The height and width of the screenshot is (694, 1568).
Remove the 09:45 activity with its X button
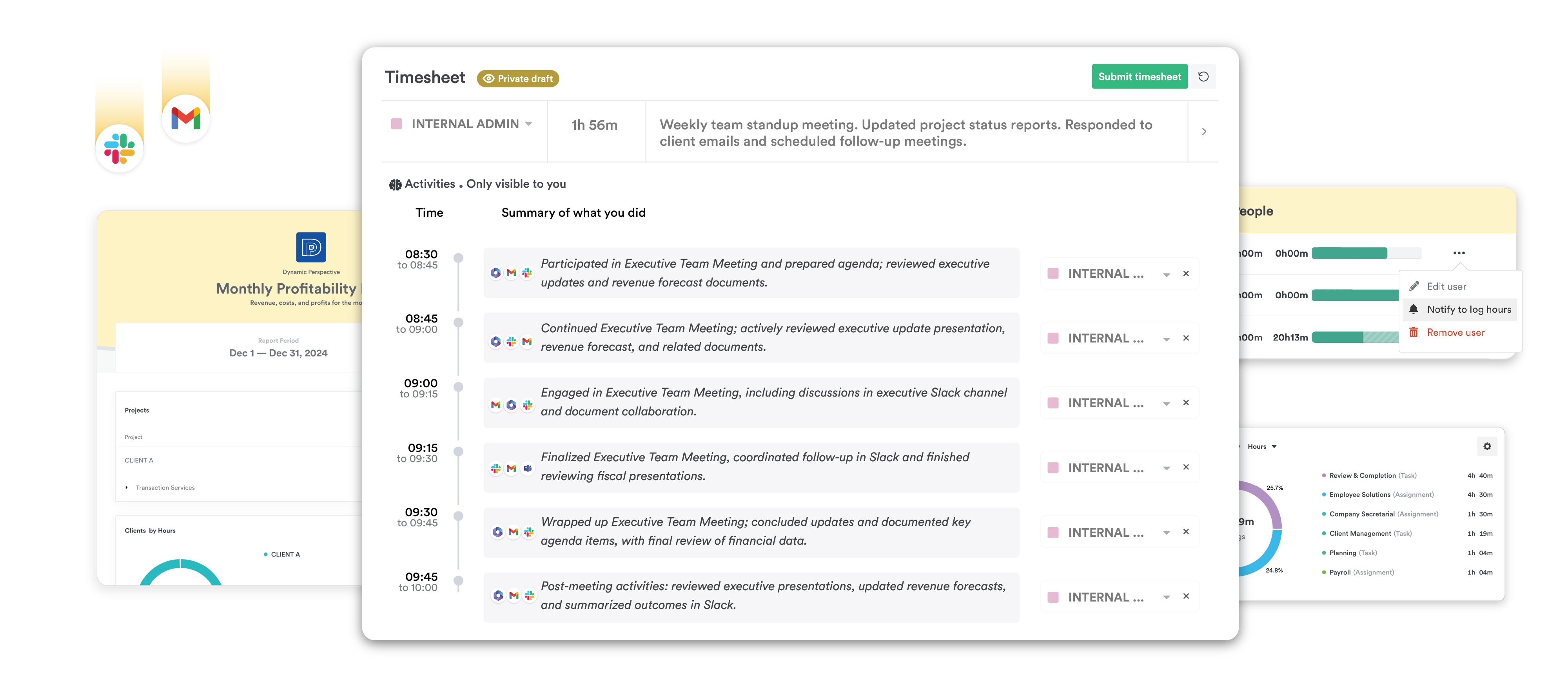[1186, 597]
